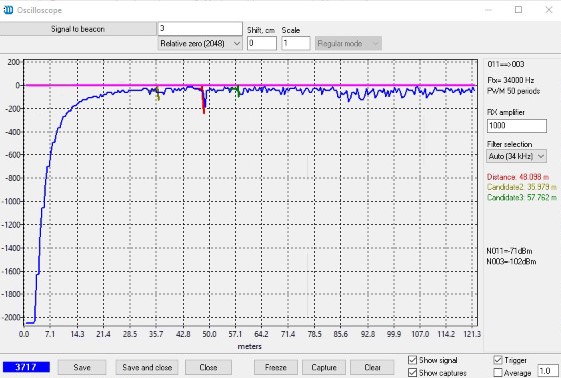Click the Signal to beacon button
Image resolution: width=561 pixels, height=378 pixels.
(x=78, y=29)
